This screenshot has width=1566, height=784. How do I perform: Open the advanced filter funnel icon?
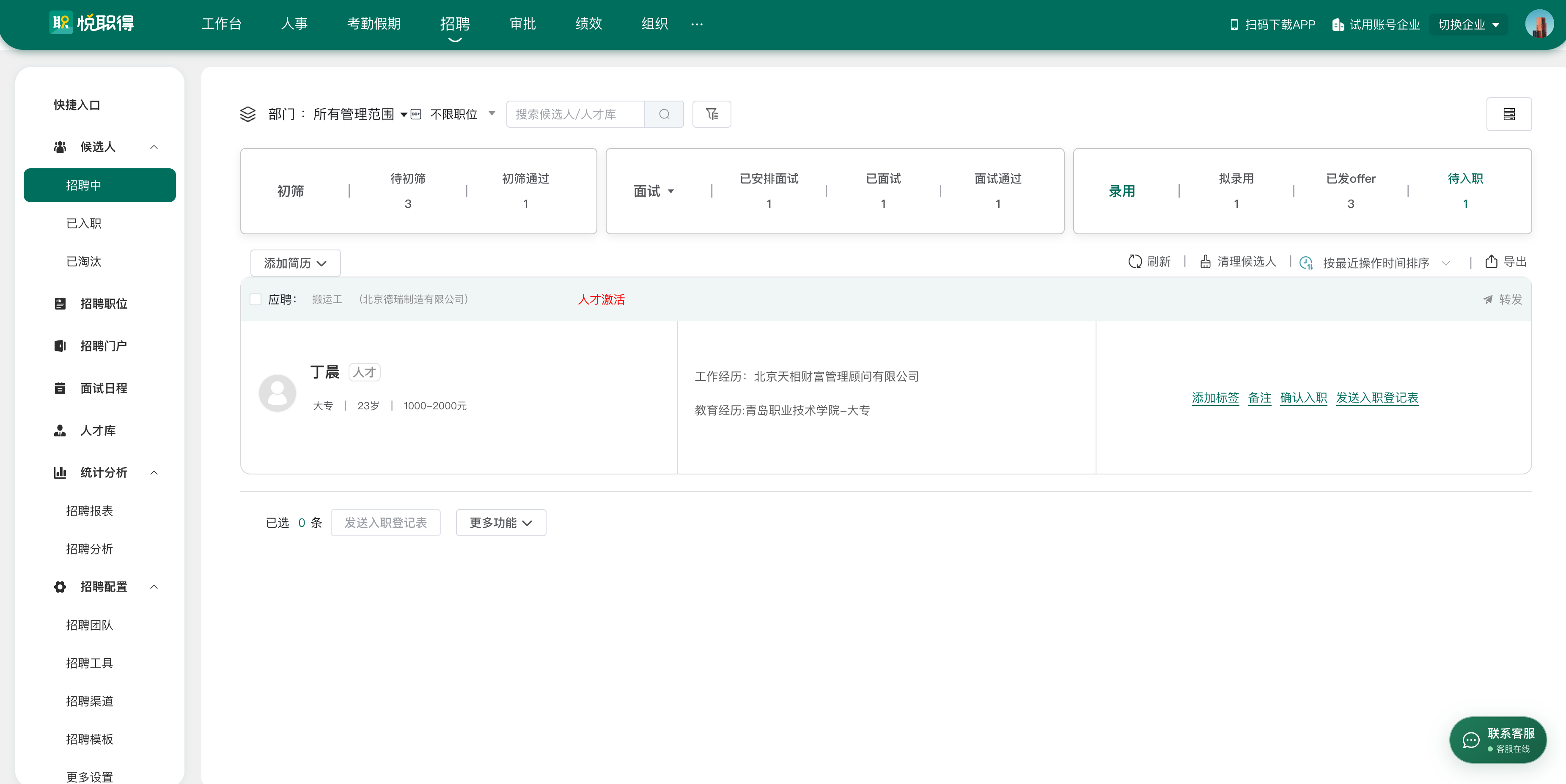point(711,114)
